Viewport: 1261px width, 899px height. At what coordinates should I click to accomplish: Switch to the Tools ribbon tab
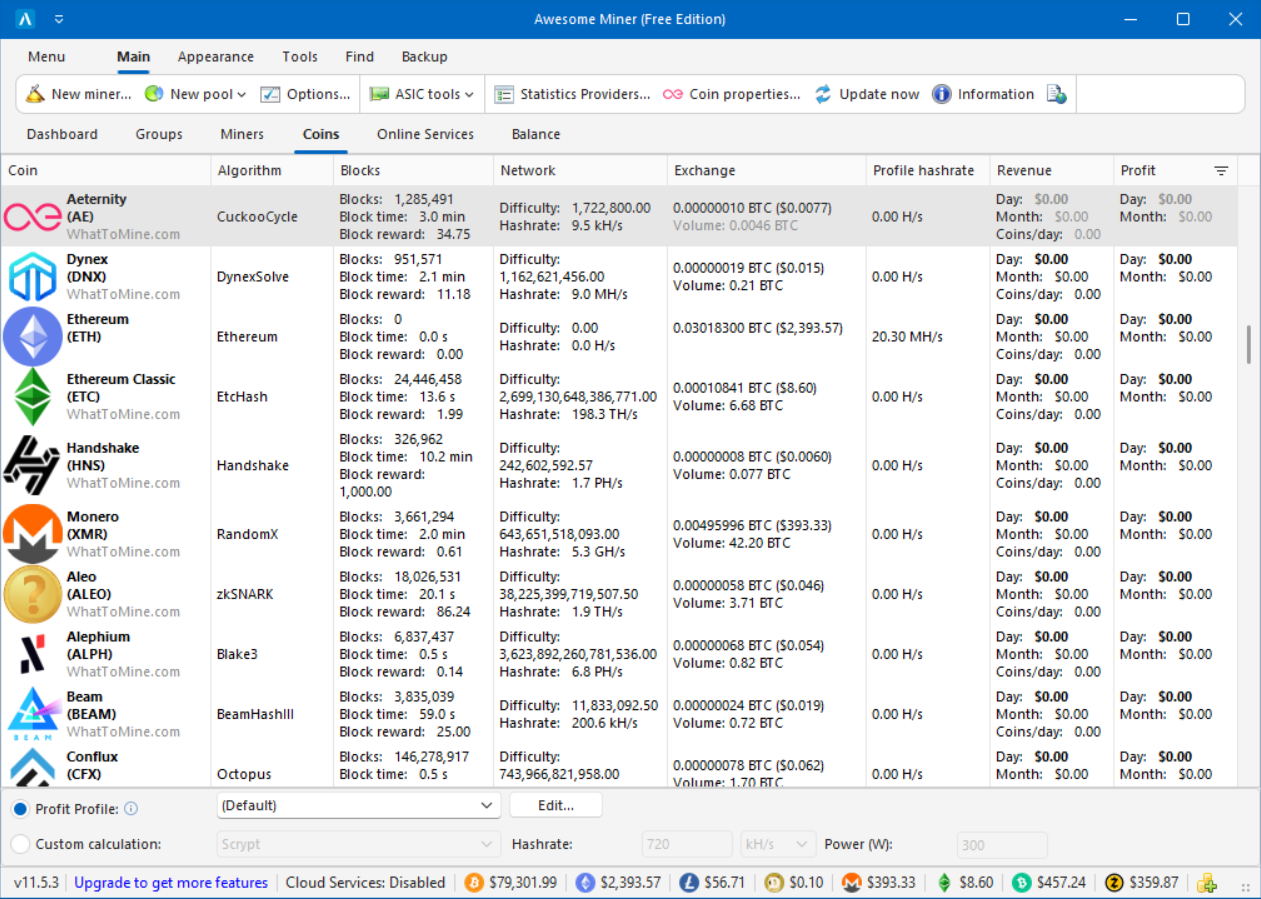299,57
